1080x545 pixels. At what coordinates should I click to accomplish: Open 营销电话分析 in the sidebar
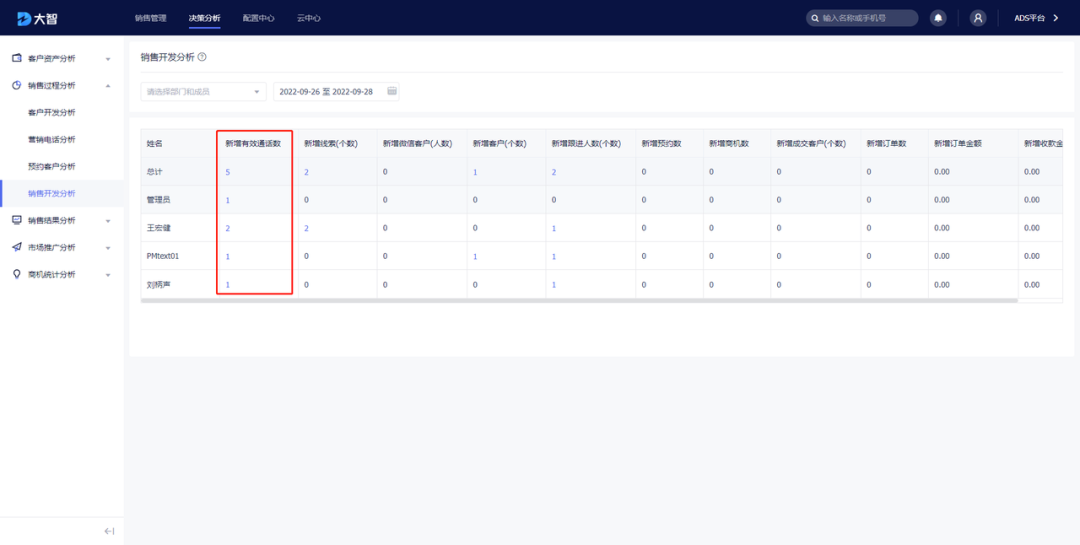tap(52, 140)
